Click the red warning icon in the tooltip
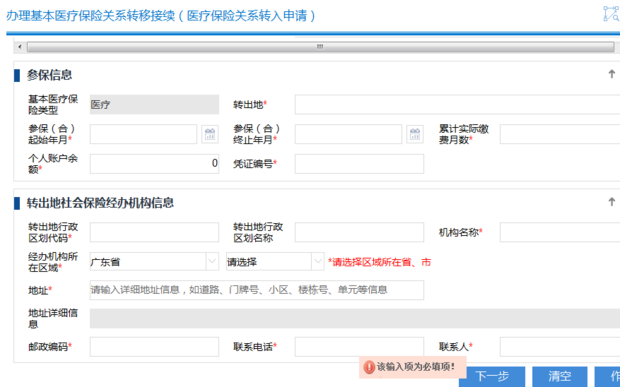Screen dimensions: 620x387 369,367
